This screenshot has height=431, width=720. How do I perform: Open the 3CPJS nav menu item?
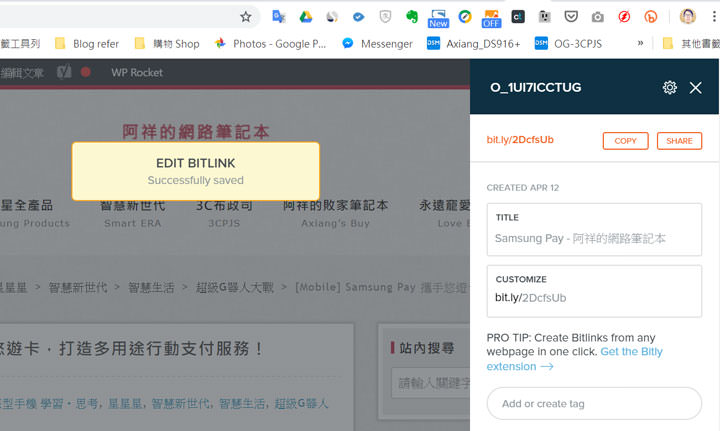(x=224, y=213)
